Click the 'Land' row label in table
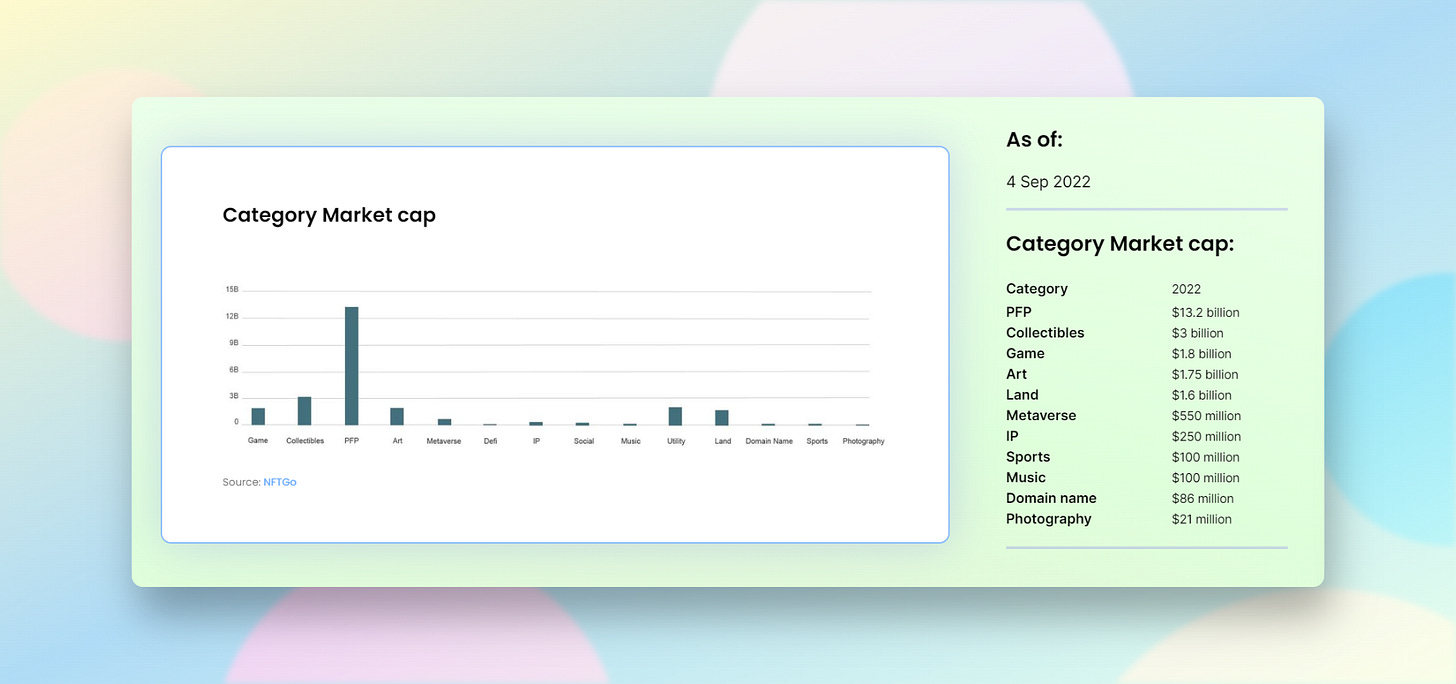 tap(1022, 395)
